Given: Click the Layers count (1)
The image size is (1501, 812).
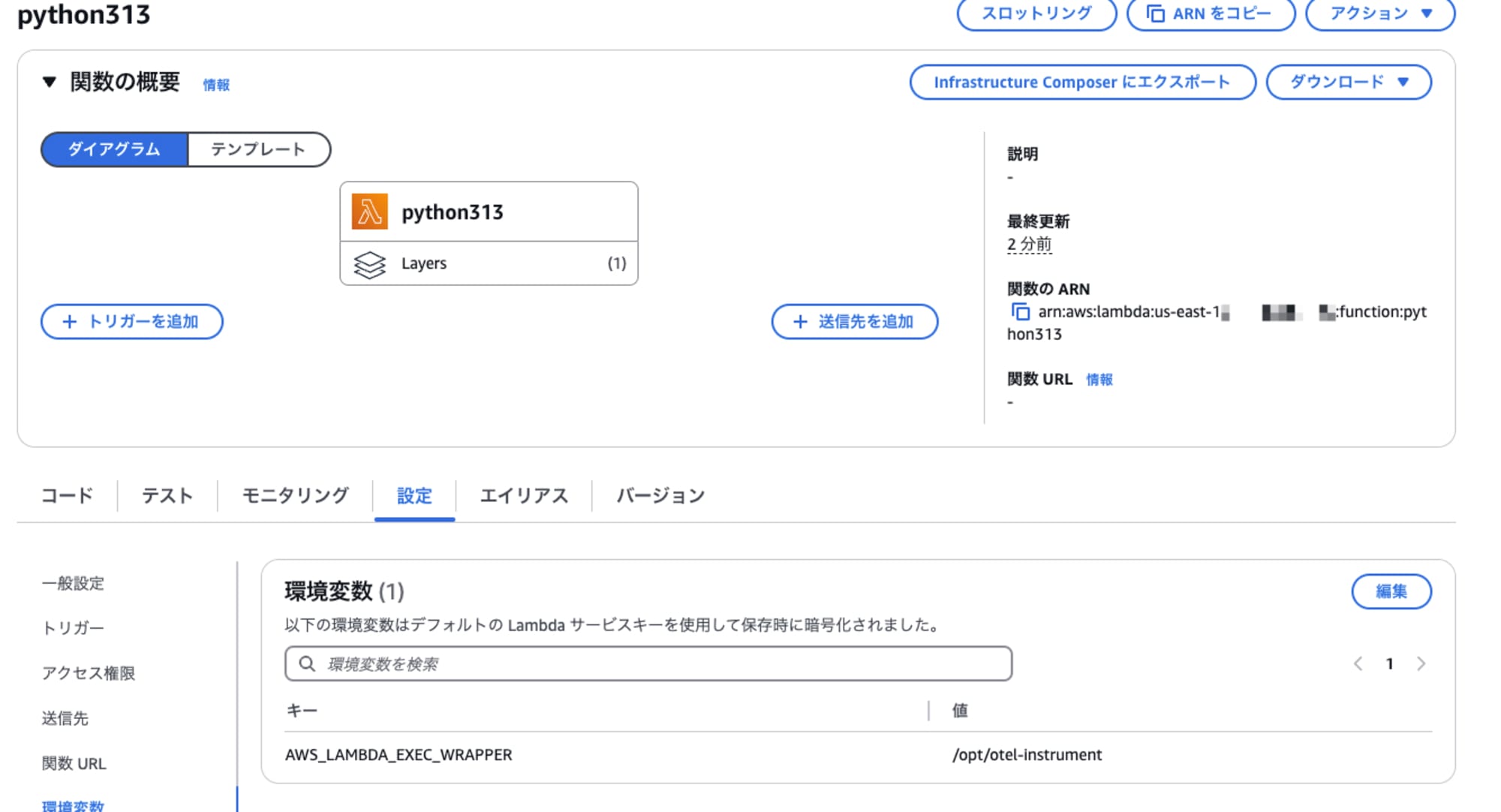Looking at the screenshot, I should (x=617, y=263).
